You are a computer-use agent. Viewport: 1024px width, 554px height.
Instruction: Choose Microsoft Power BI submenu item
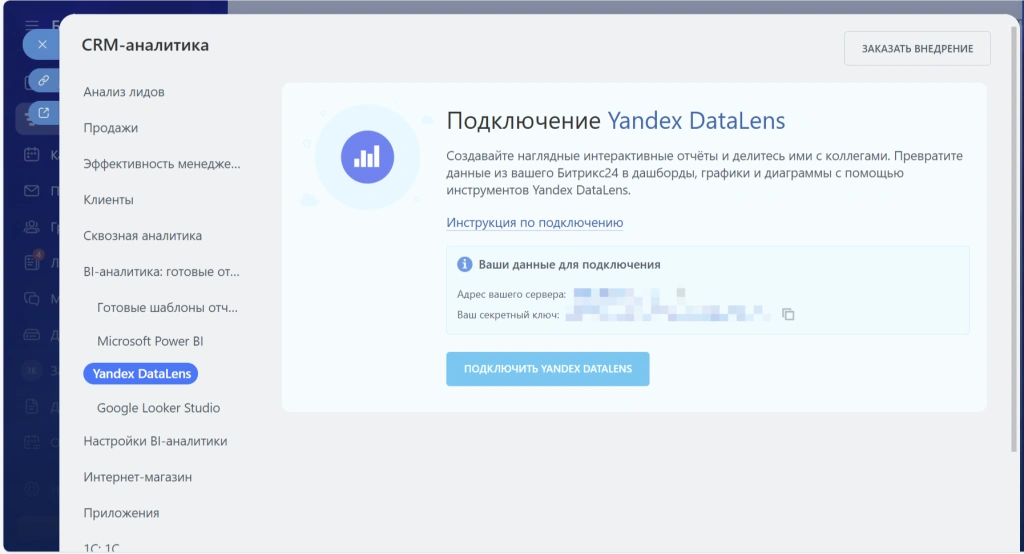[150, 341]
